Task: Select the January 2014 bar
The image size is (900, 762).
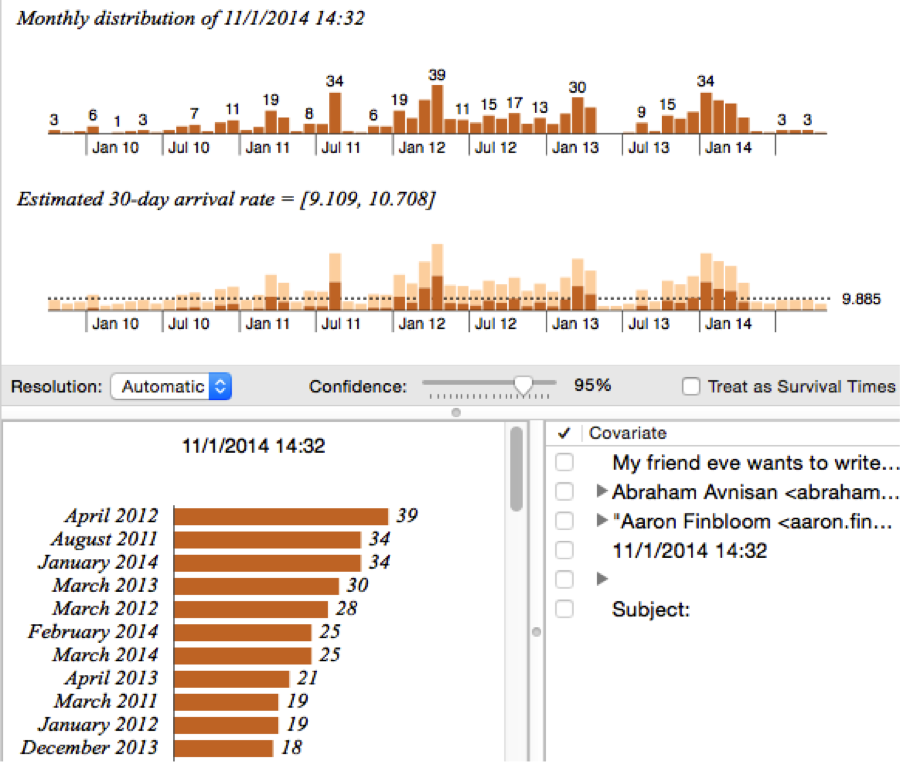Action: (267, 563)
